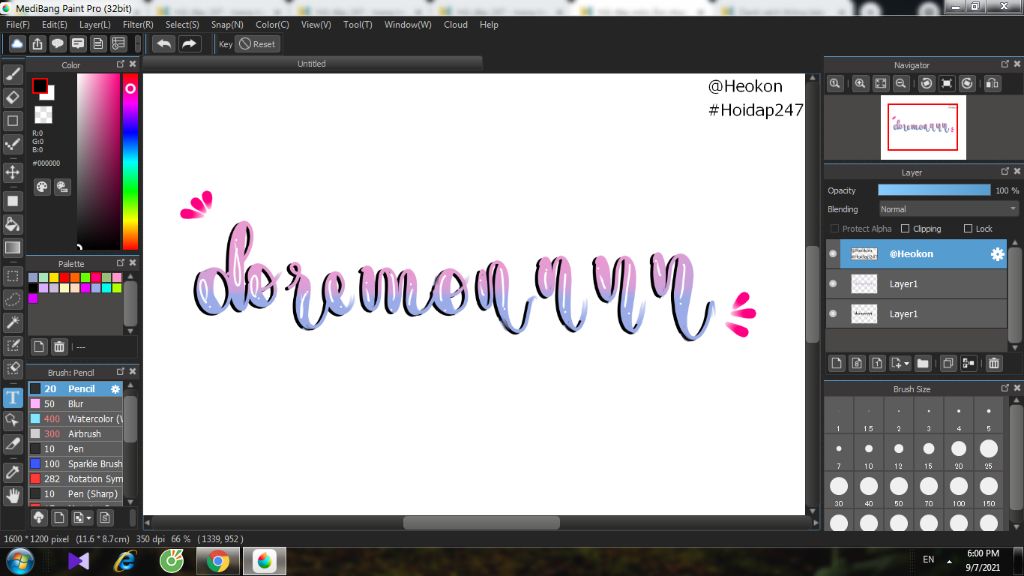Screen dimensions: 1024x576
Task: Select the Move tool
Action: [12, 172]
